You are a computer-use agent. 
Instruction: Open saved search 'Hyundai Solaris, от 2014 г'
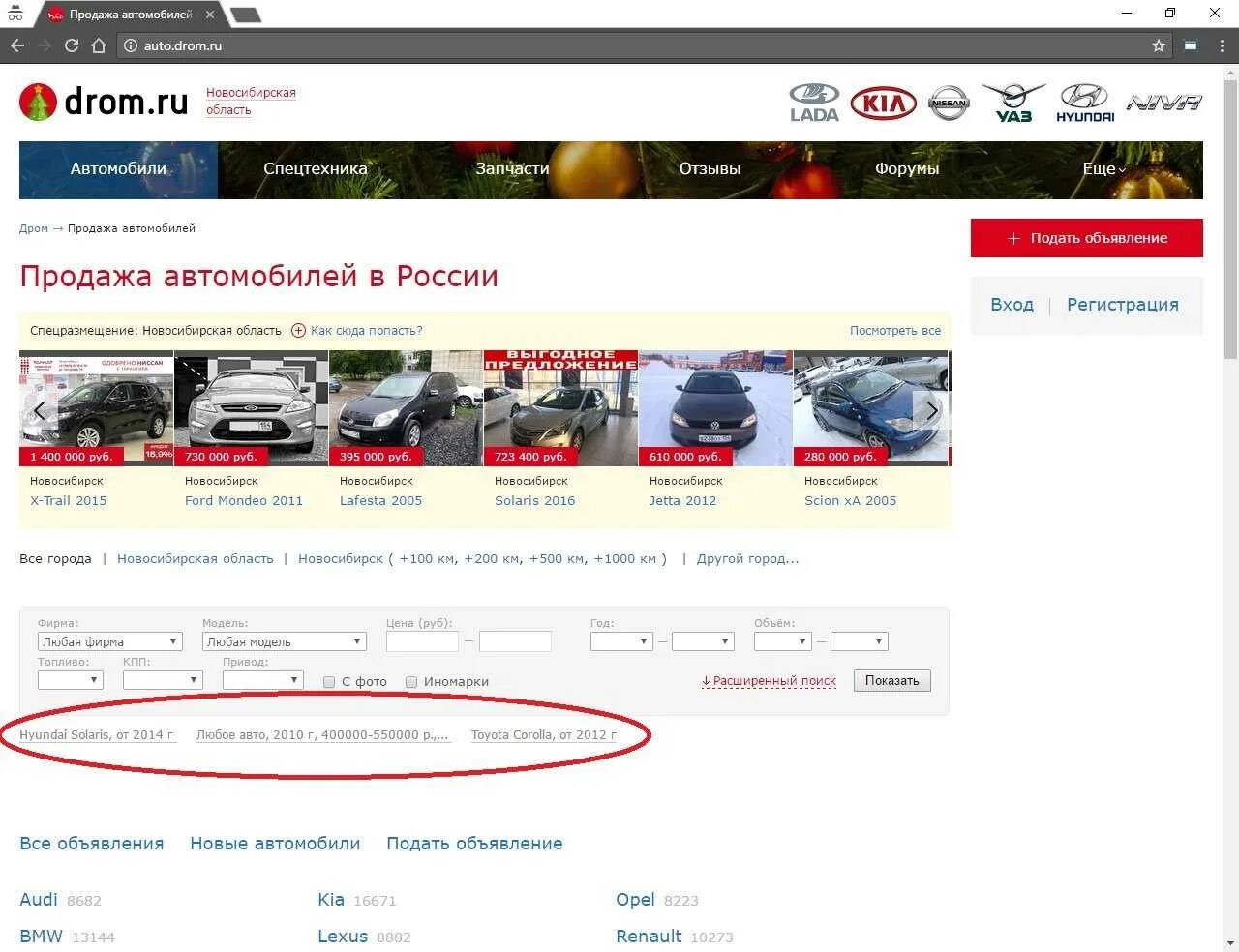coord(97,735)
